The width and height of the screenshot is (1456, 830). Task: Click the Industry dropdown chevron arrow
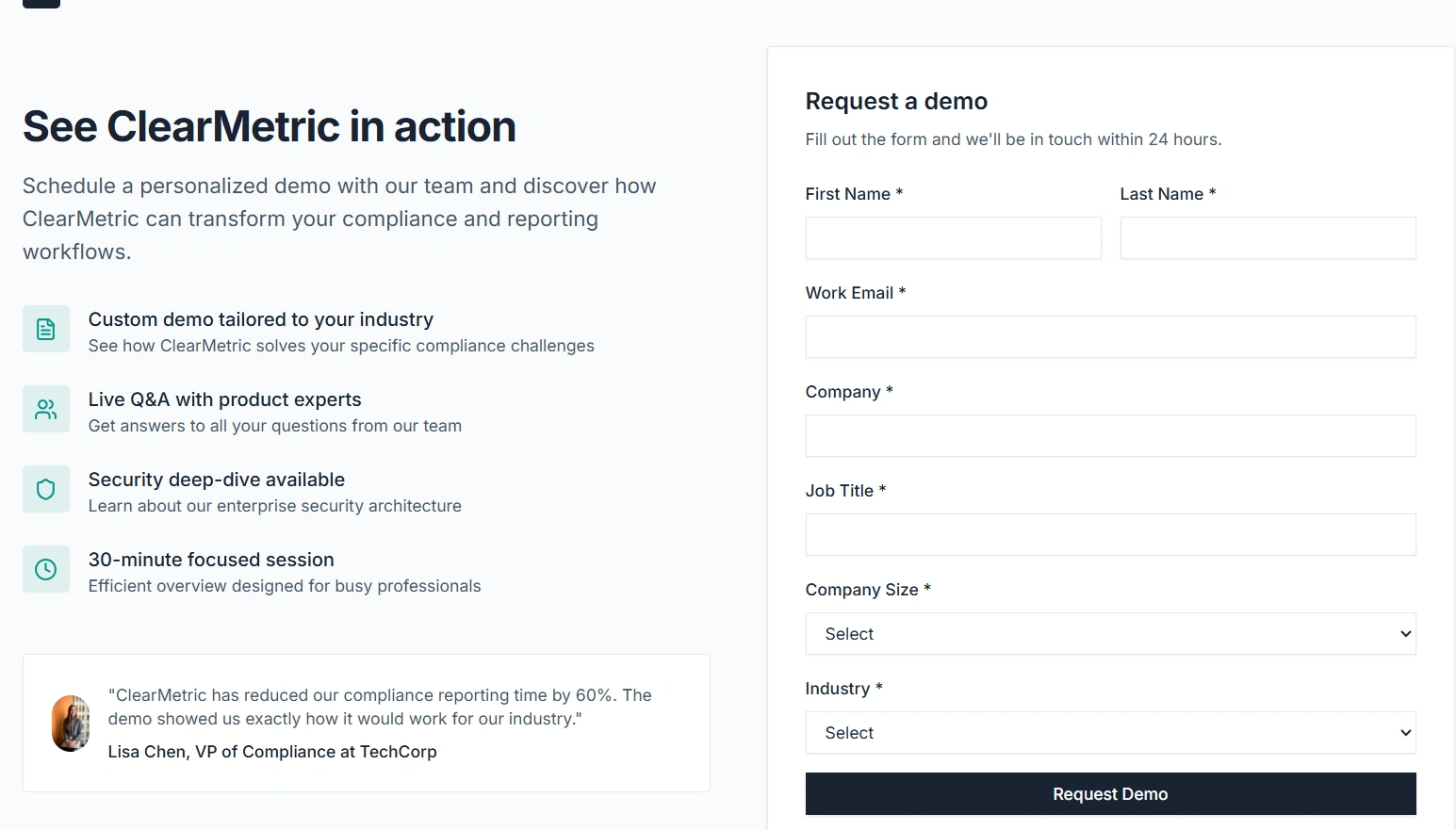[1405, 733]
